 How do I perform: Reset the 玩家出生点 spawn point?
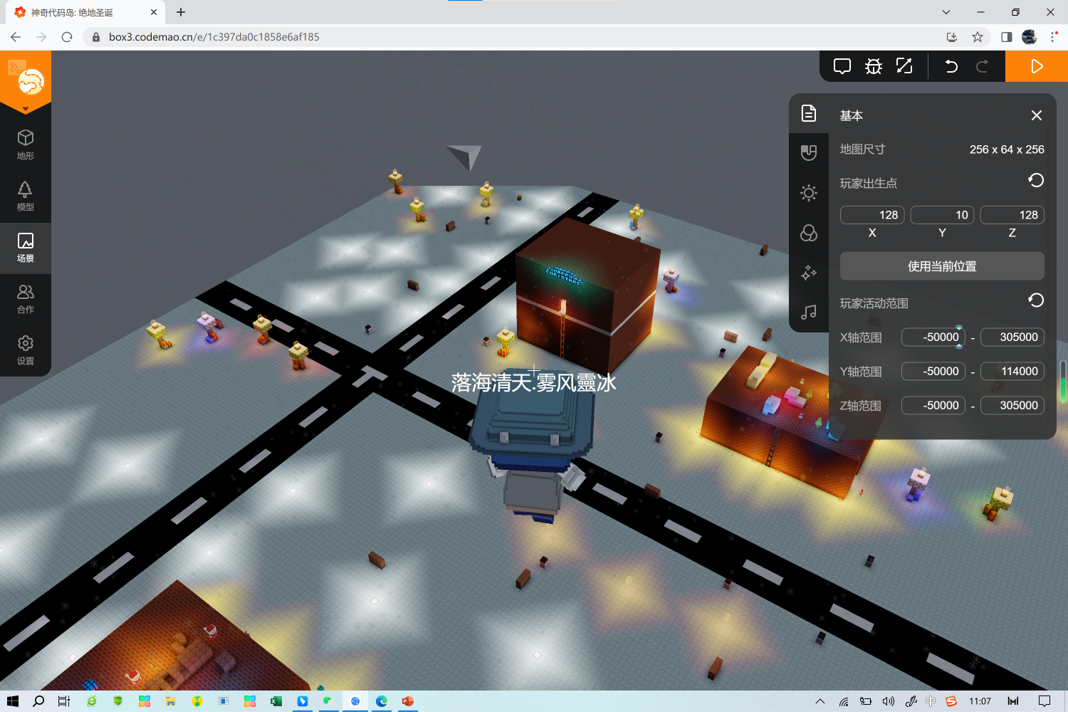[x=1035, y=181]
